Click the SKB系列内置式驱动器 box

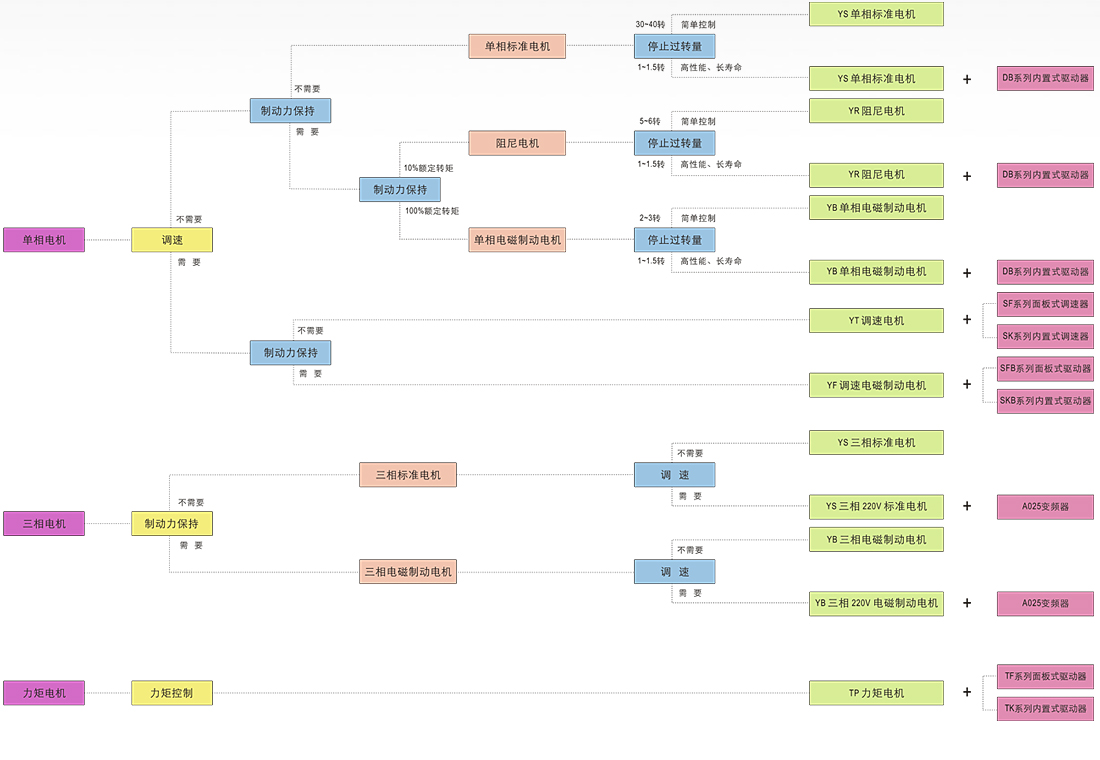pos(1045,401)
